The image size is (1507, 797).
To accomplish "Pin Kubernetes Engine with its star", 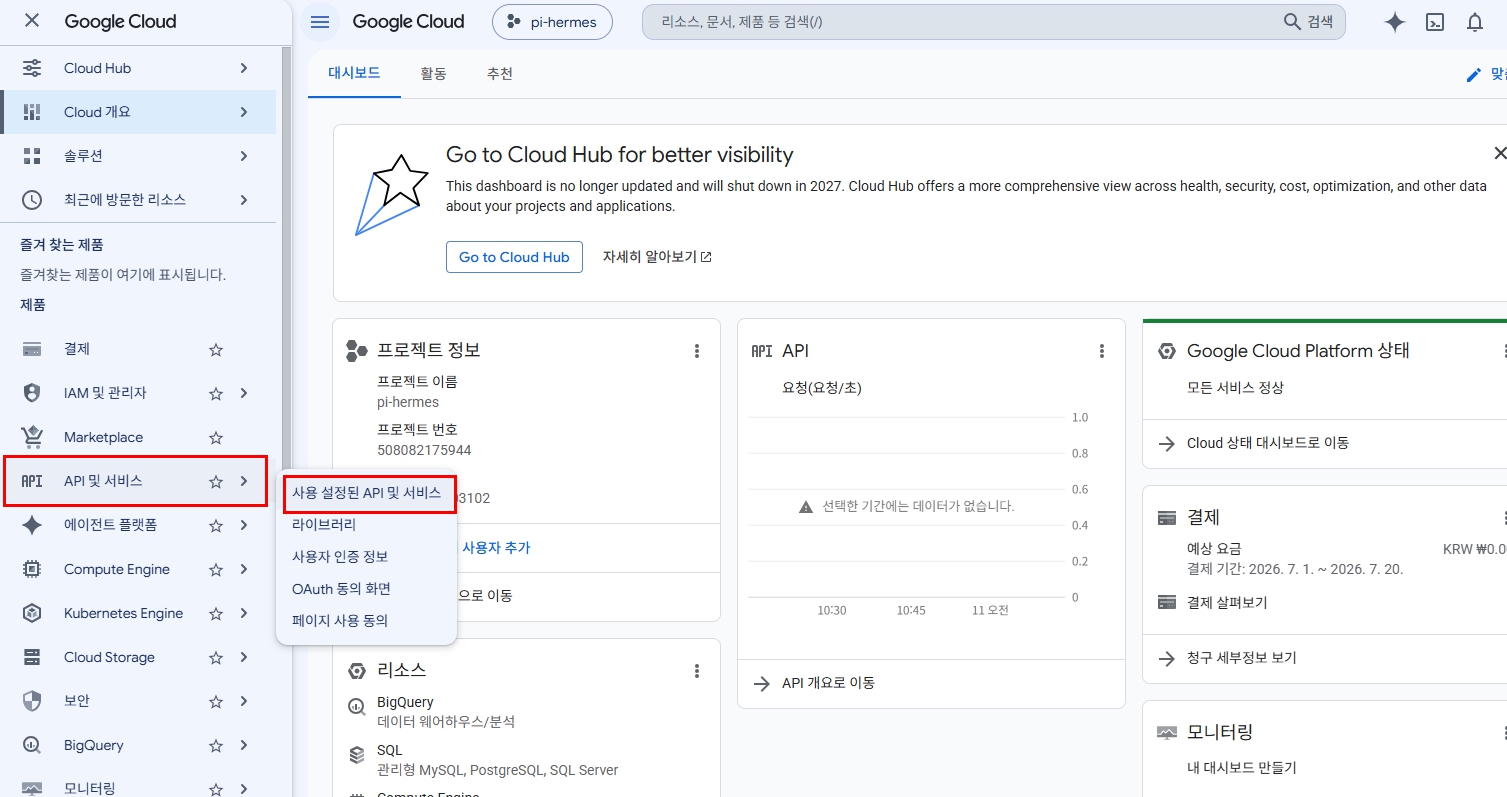I will point(215,614).
